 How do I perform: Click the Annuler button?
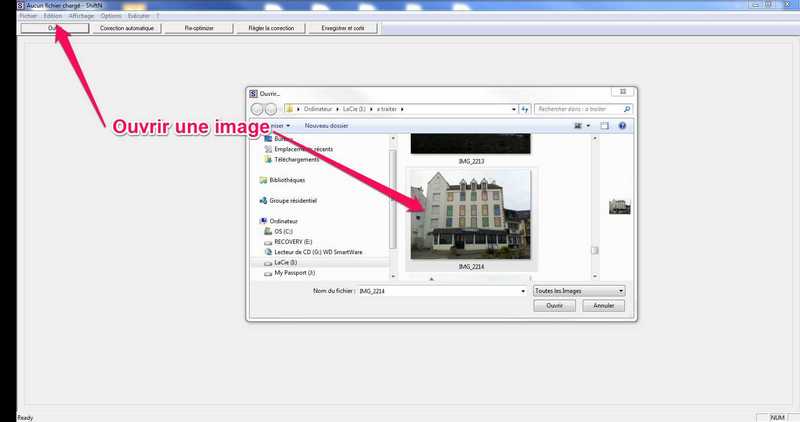[x=604, y=306]
